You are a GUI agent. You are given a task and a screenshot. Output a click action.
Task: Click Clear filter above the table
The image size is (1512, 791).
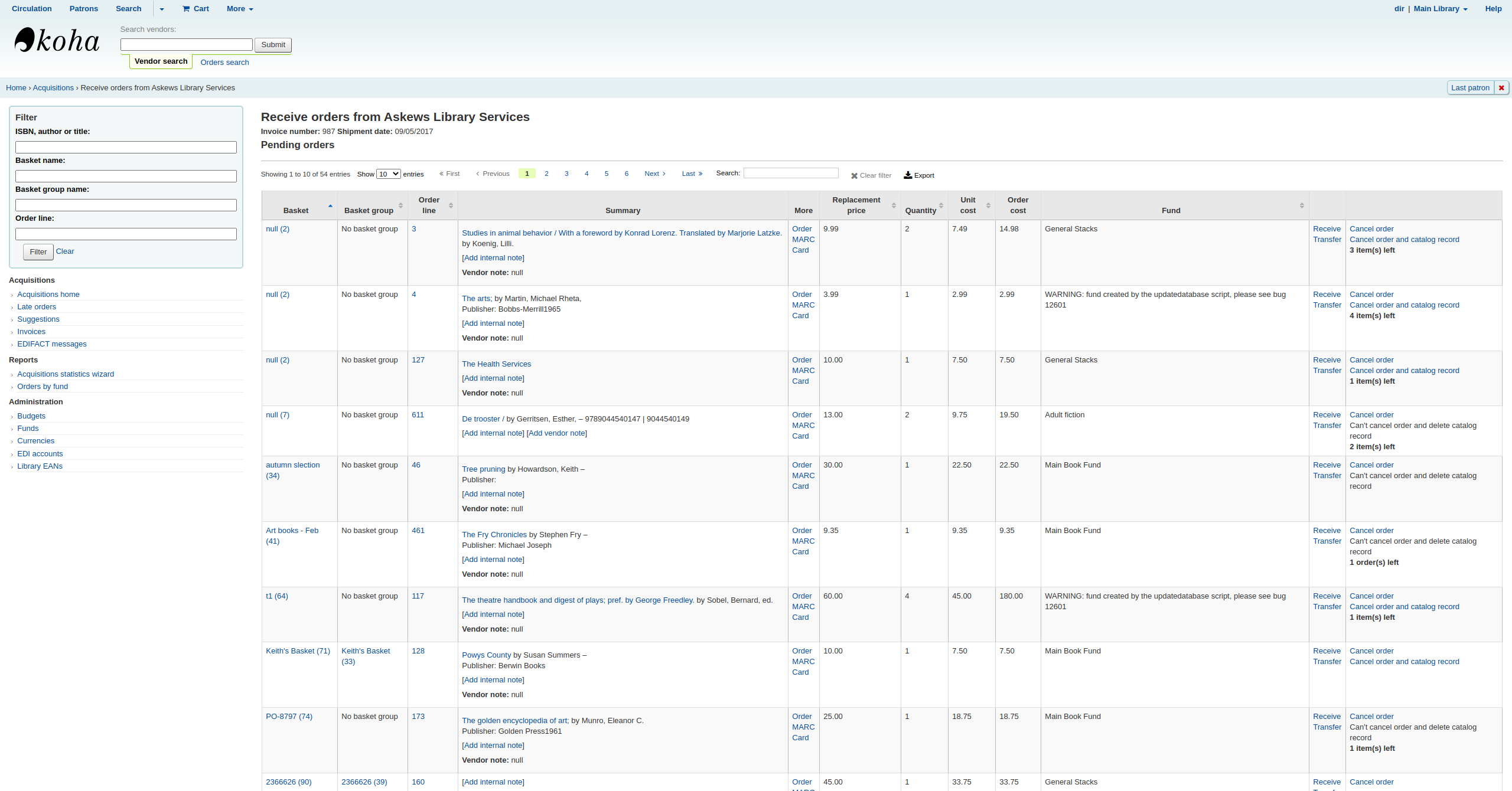pos(871,175)
